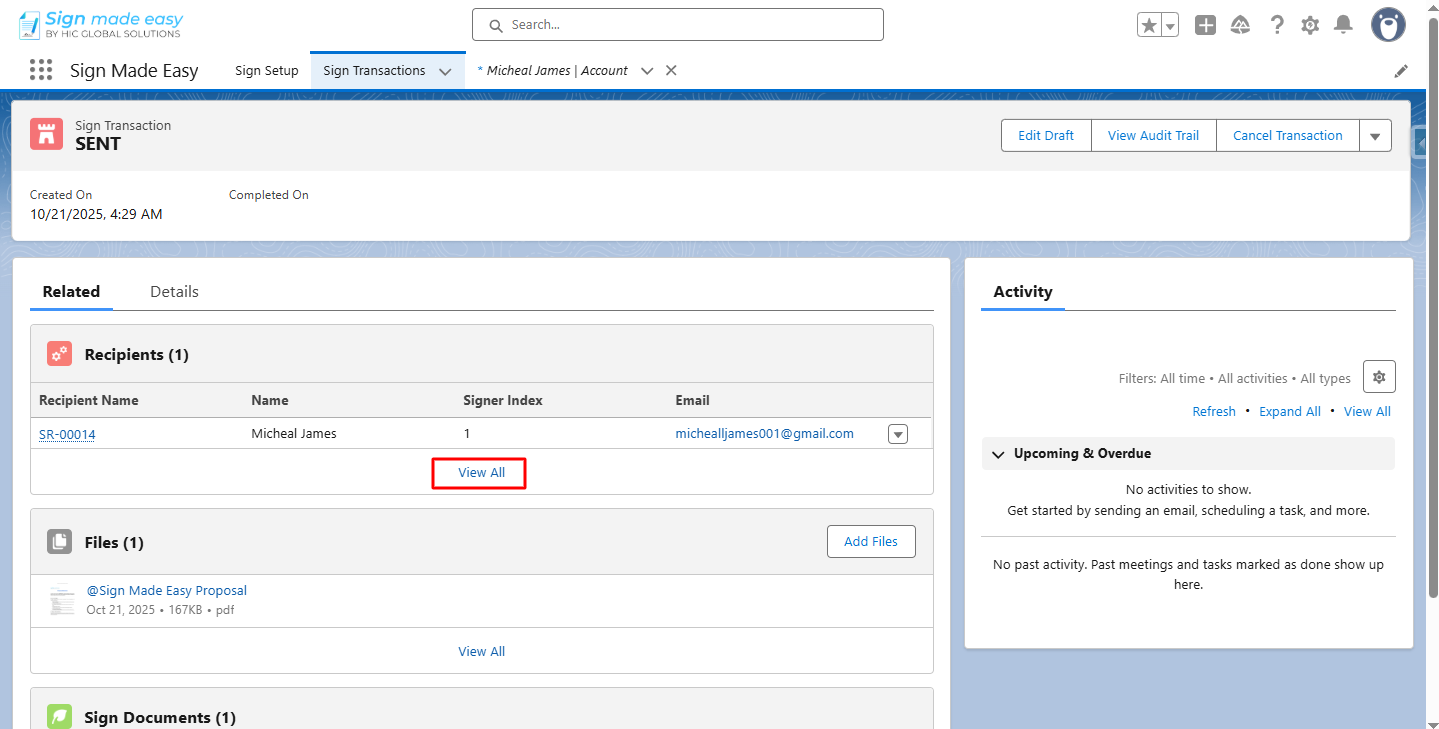This screenshot has height=729, width=1439.
Task: Open the Sign Transactions tab dropdown chevron
Action: 445,71
